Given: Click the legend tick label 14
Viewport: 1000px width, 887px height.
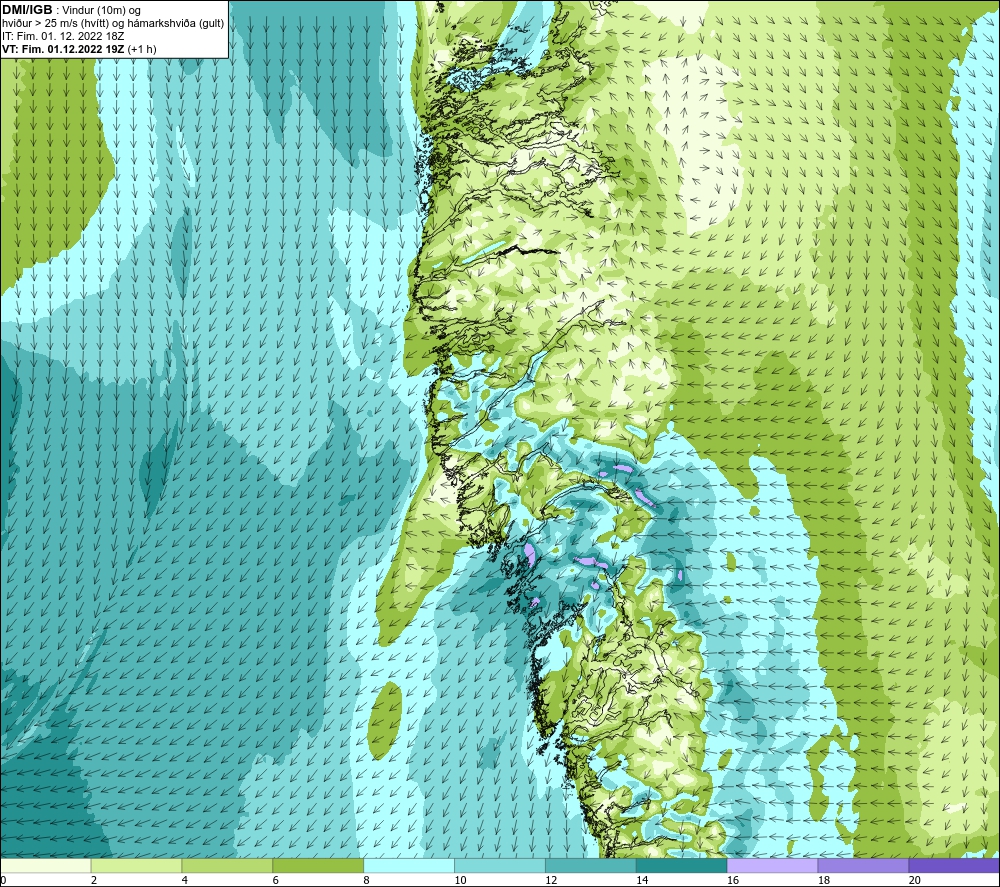Looking at the screenshot, I should point(642,880).
